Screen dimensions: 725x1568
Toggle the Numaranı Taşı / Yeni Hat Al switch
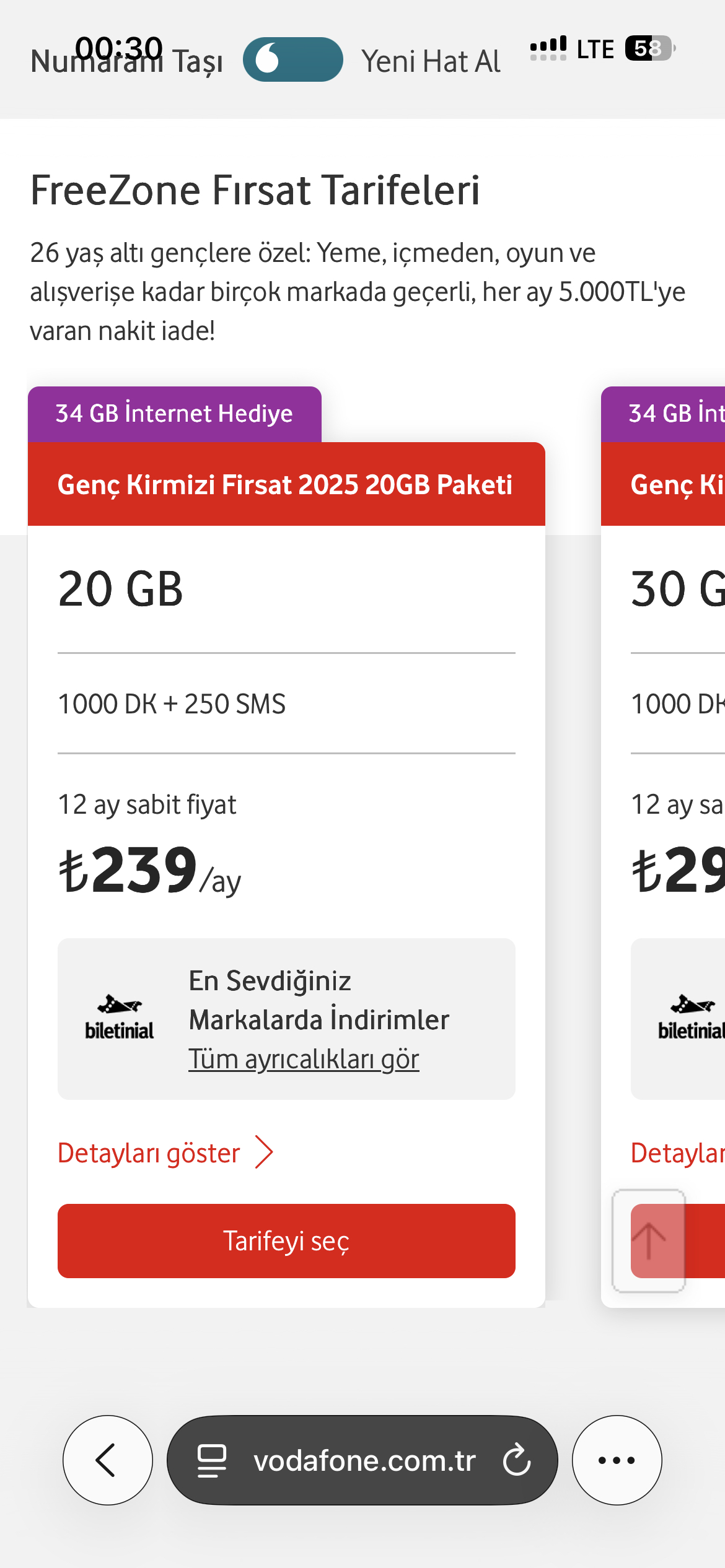(292, 59)
